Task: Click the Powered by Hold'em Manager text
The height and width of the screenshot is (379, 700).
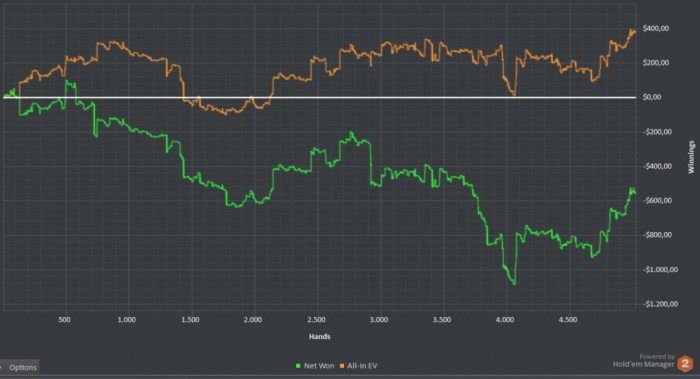Action: [x=644, y=361]
